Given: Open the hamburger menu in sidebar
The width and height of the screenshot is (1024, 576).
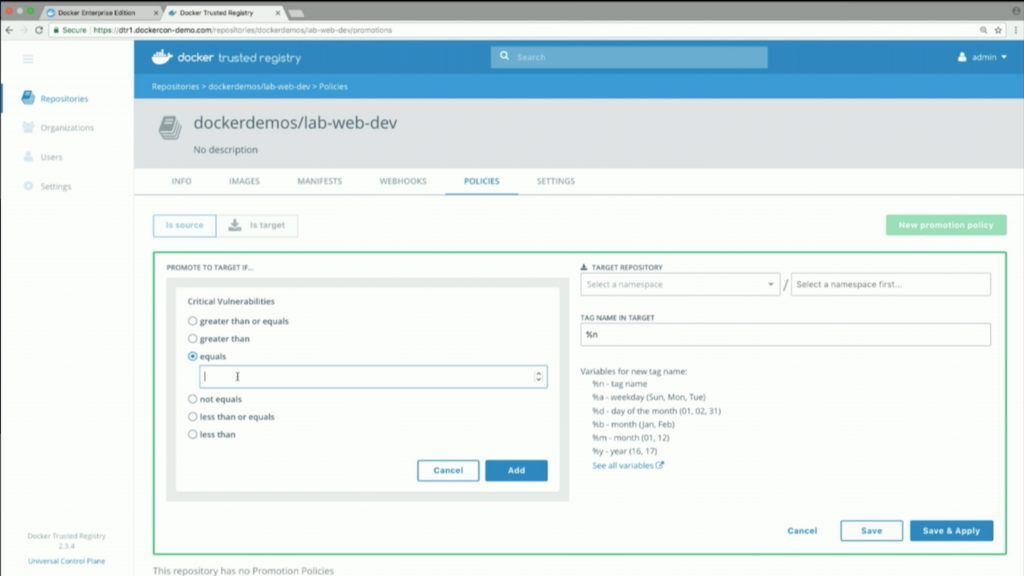Looking at the screenshot, I should pos(28,59).
